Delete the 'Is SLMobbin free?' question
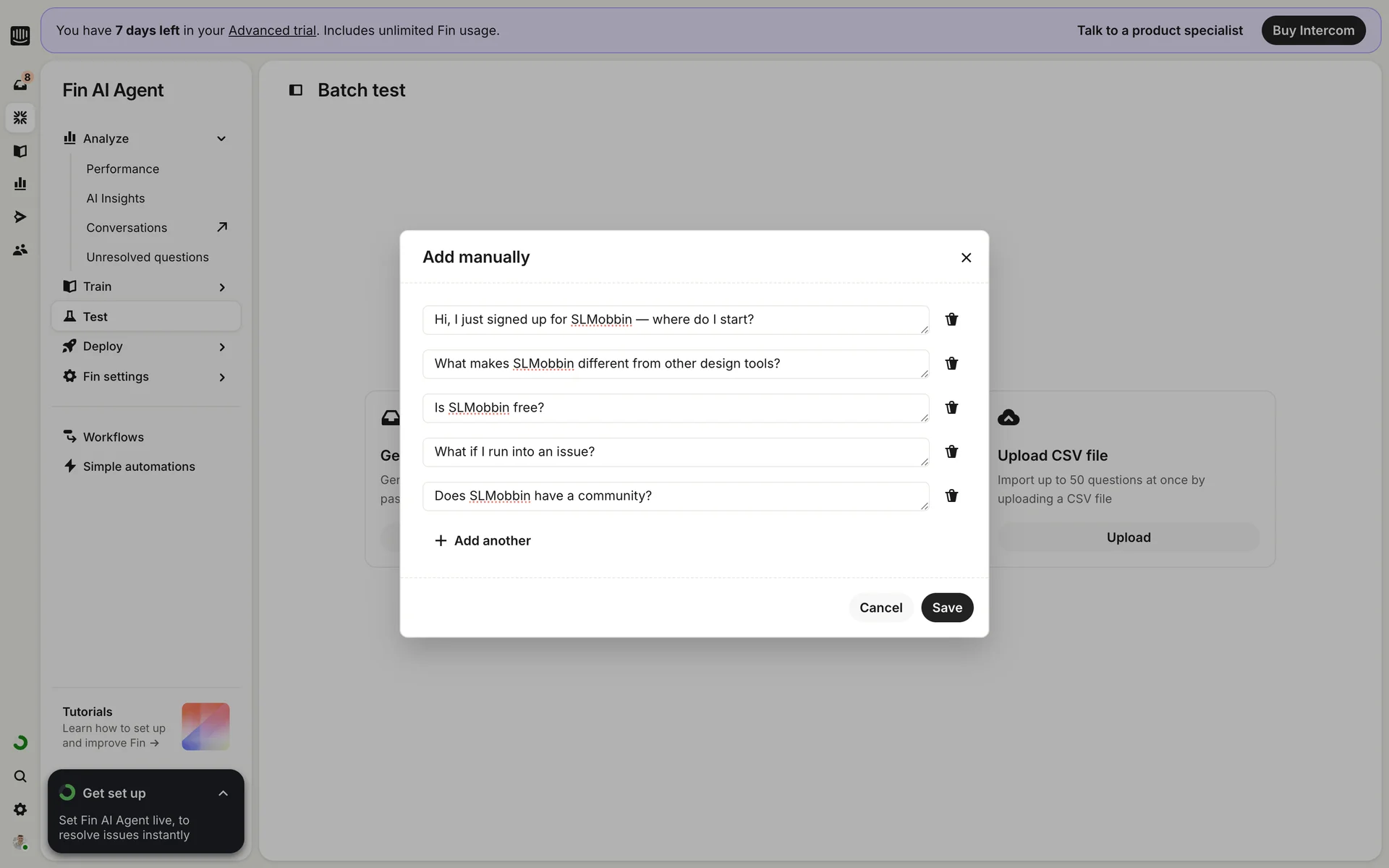Image resolution: width=1389 pixels, height=868 pixels. [951, 408]
